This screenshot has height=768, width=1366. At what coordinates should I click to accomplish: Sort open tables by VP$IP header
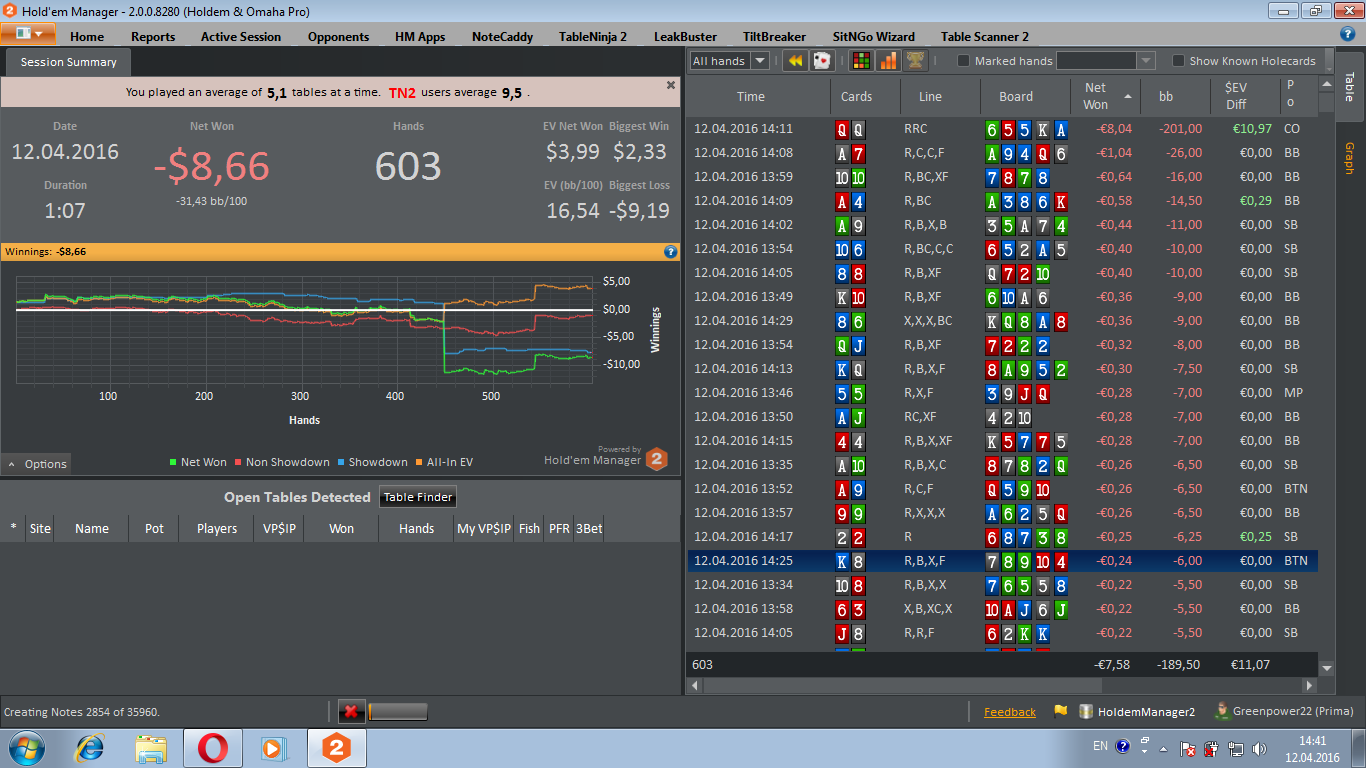click(279, 528)
